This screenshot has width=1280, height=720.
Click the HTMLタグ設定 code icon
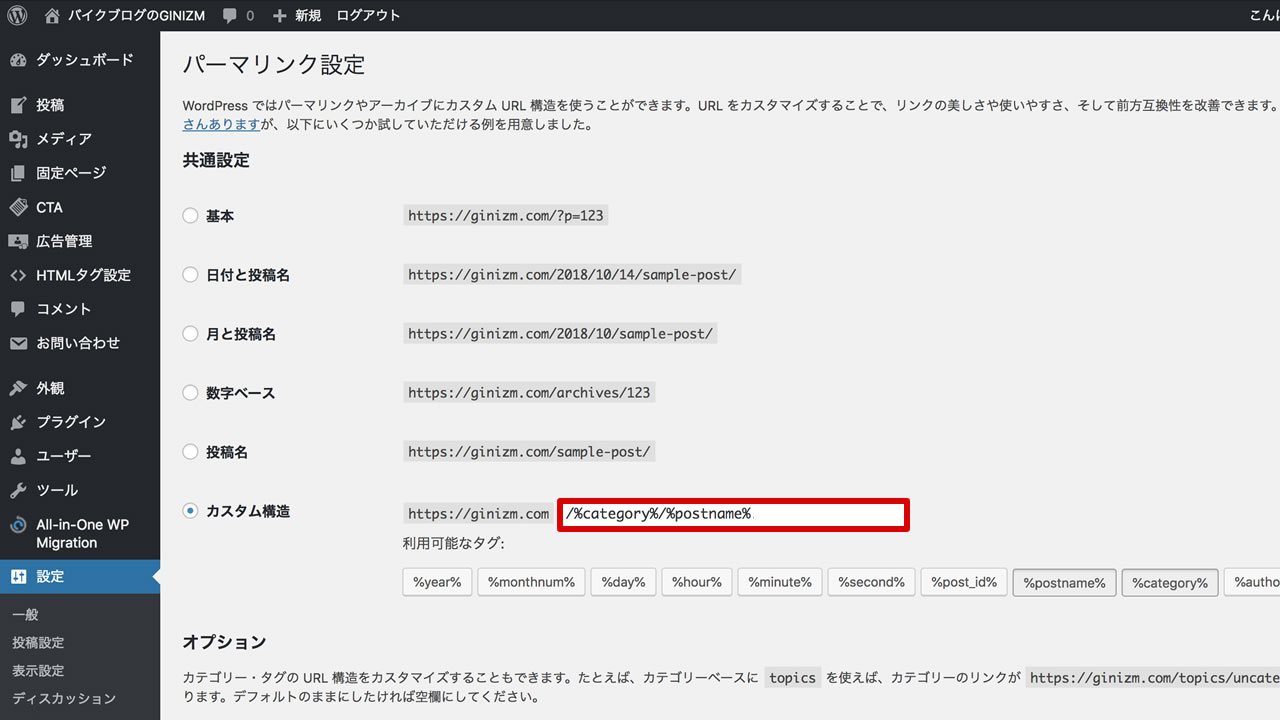pos(18,275)
